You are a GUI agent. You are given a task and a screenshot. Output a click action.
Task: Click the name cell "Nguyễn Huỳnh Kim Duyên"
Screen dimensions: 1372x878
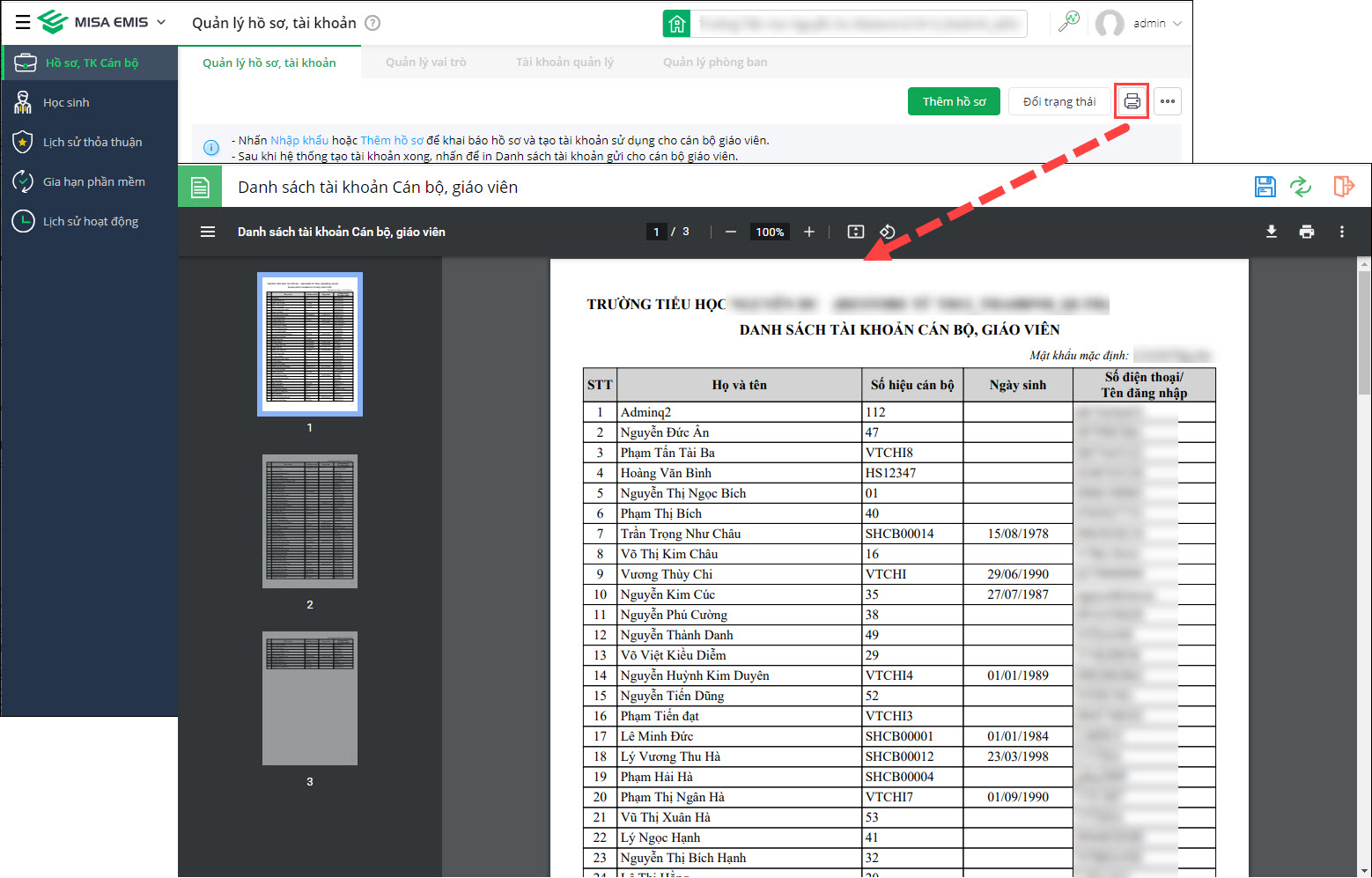[740, 675]
